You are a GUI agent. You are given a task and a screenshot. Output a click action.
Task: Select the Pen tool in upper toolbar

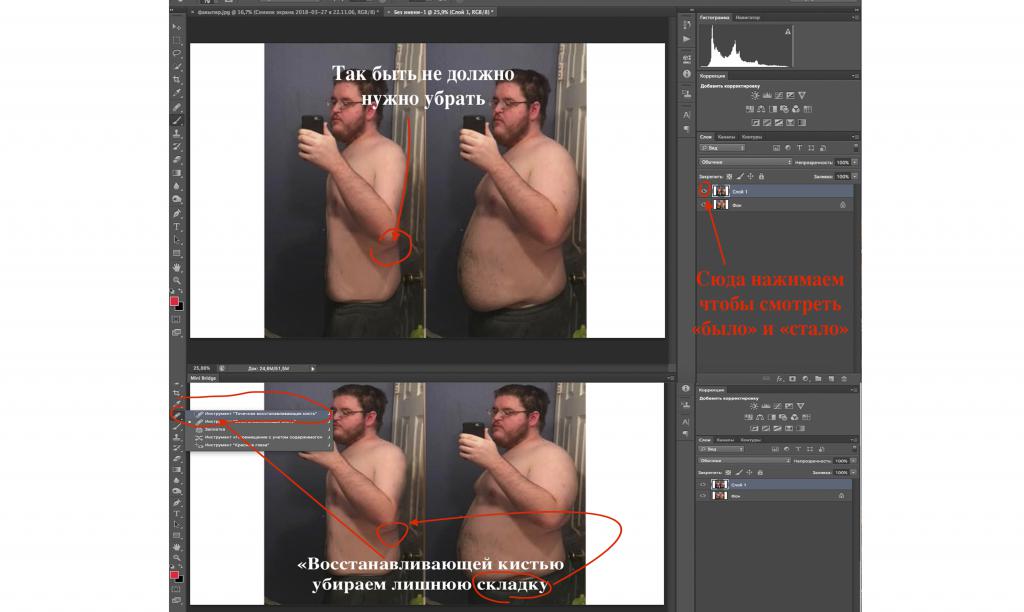pyautogui.click(x=177, y=213)
